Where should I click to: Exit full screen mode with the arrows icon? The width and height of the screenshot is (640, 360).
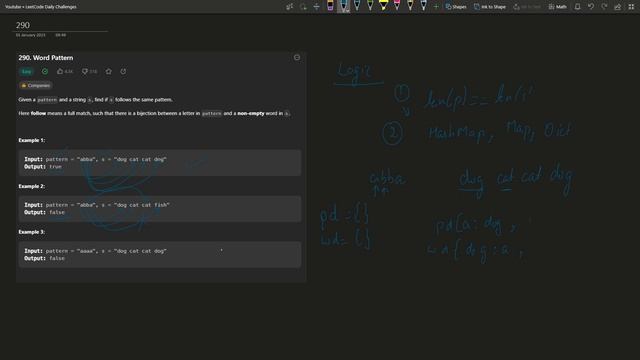pos(631,7)
